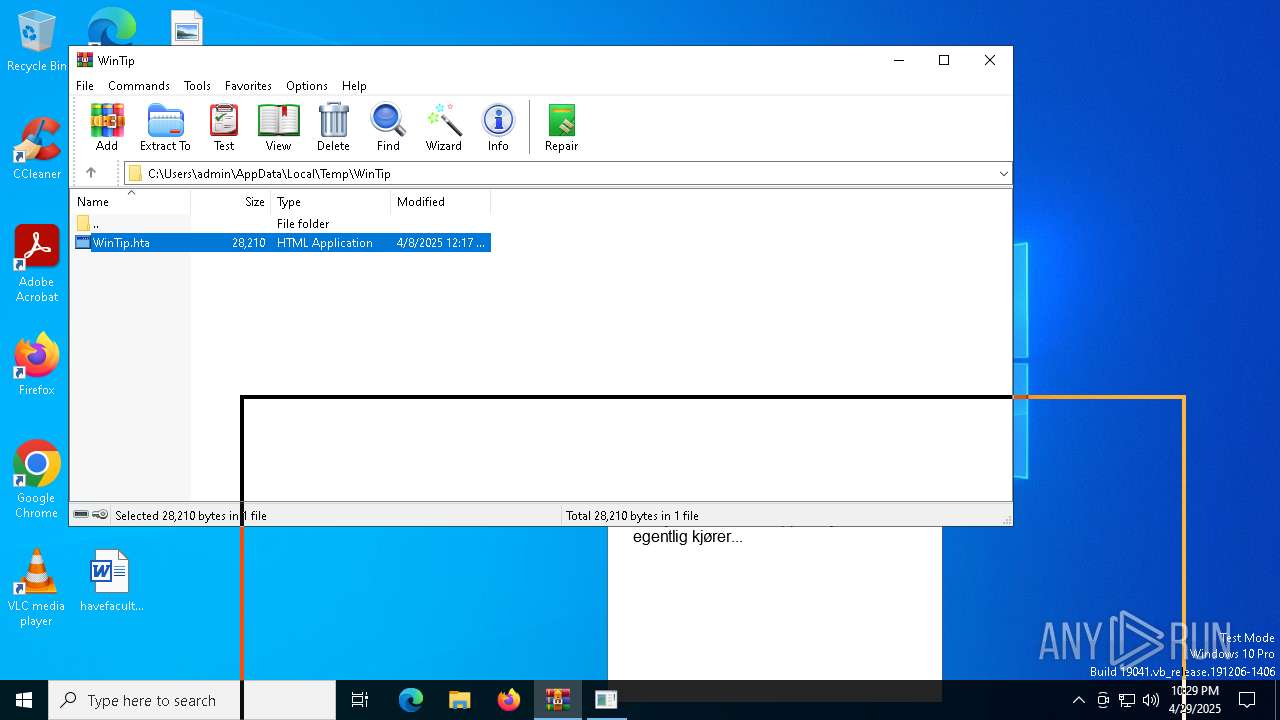Open the Options menu

(x=307, y=86)
